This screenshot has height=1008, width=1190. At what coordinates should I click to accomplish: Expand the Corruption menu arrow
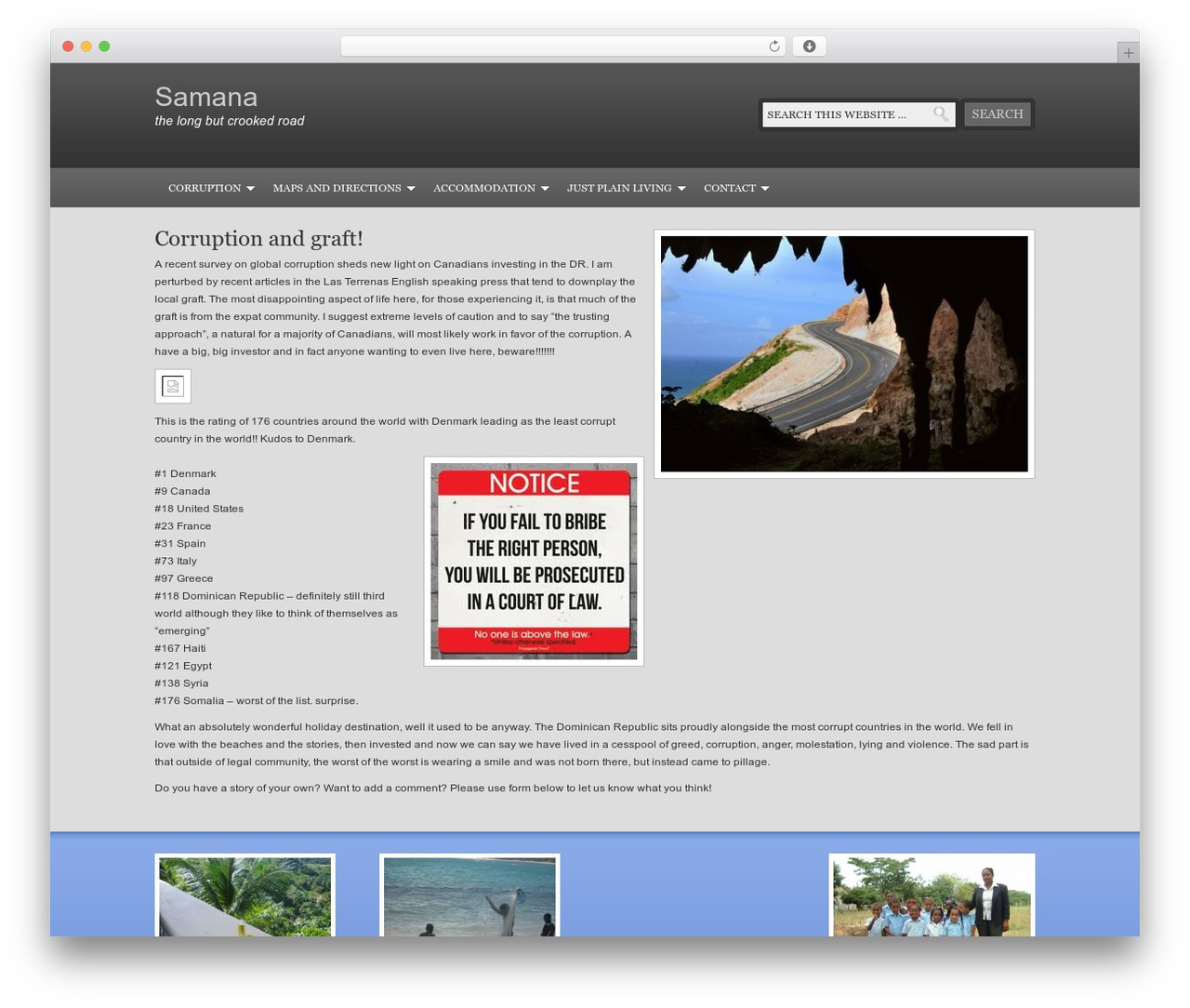[250, 189]
